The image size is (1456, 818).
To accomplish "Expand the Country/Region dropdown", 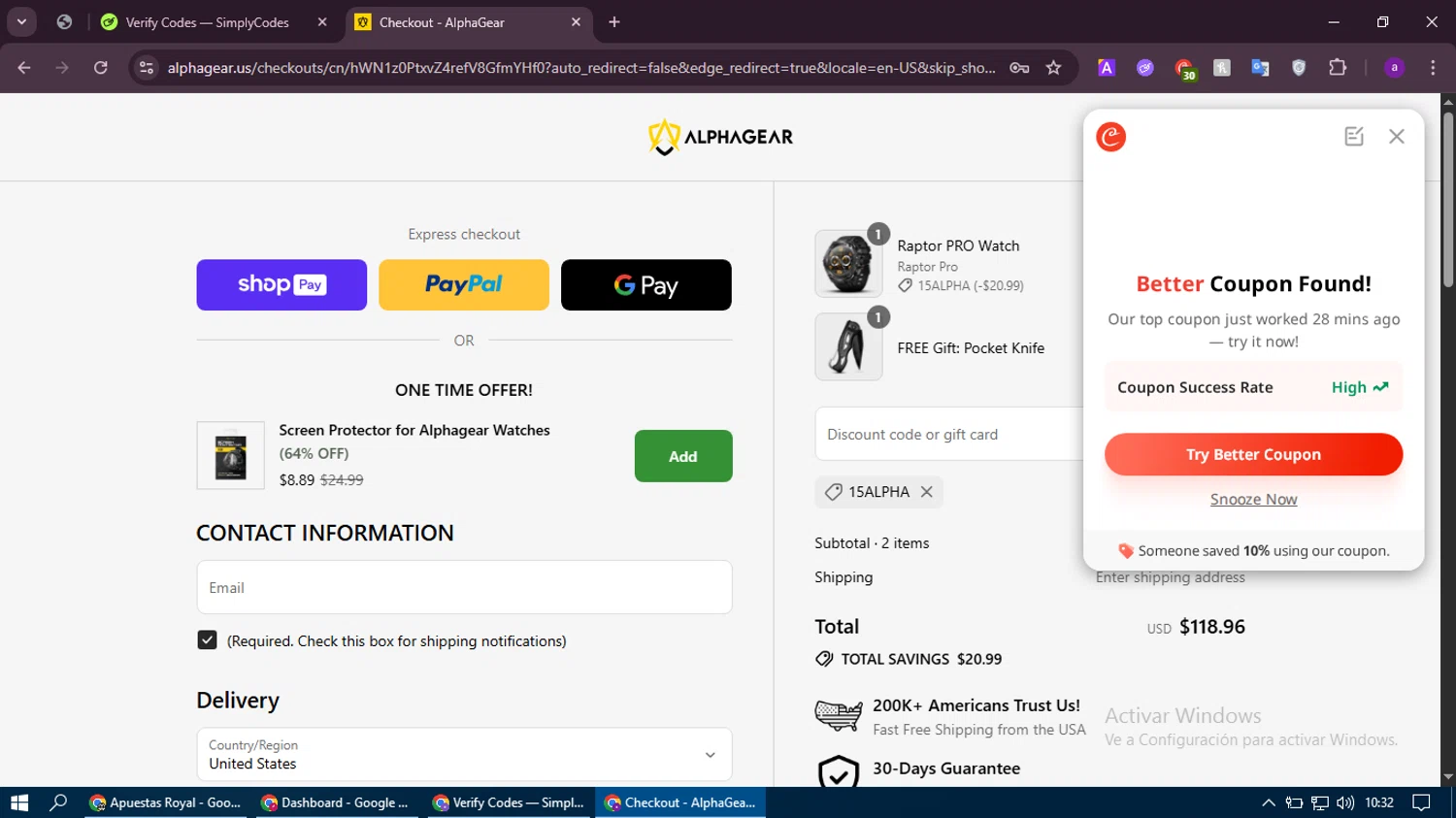I will tap(464, 754).
